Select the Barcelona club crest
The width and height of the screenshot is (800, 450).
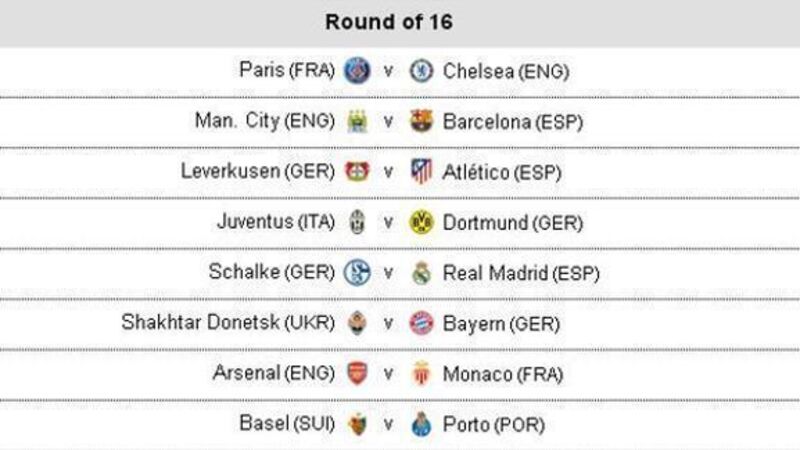click(421, 122)
